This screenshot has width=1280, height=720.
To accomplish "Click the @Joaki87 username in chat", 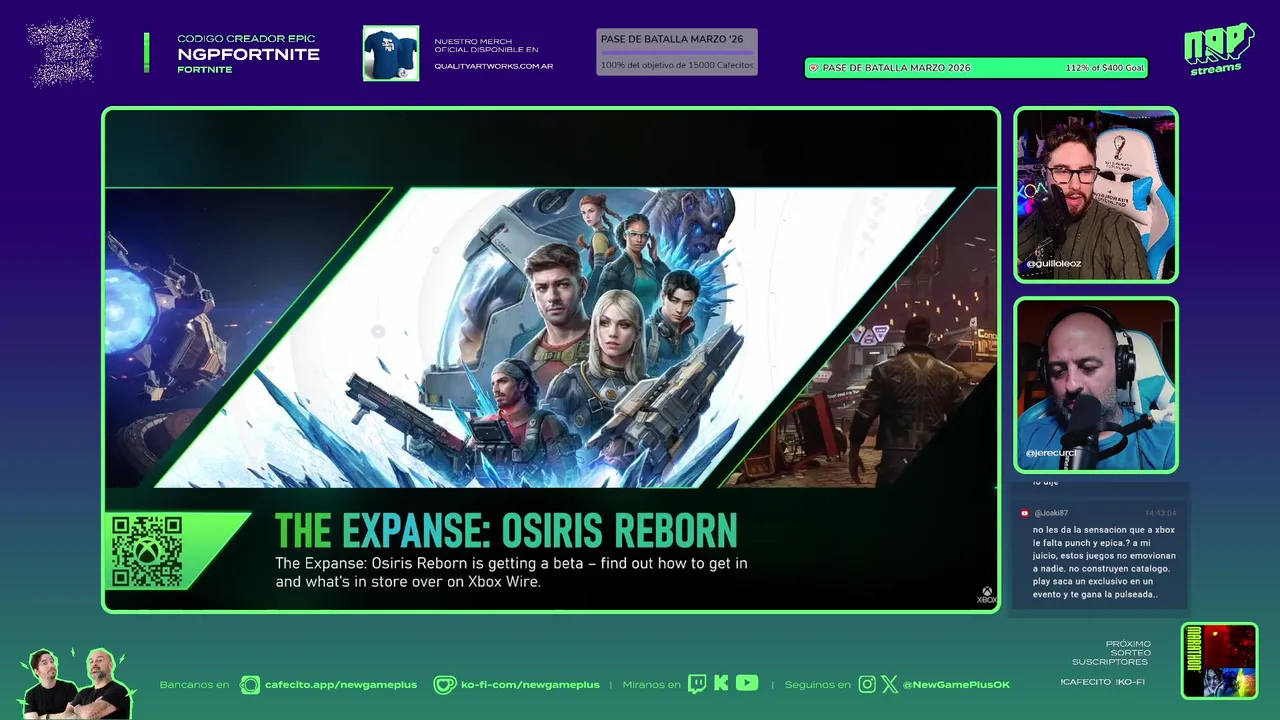I will point(1051,513).
